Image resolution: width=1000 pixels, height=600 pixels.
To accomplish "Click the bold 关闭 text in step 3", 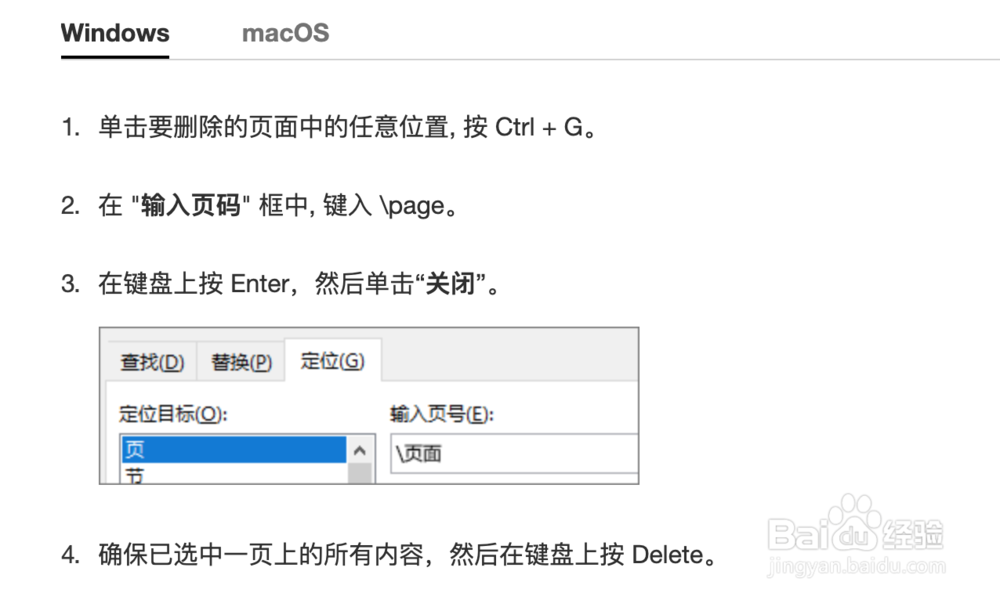I will 450,283.
